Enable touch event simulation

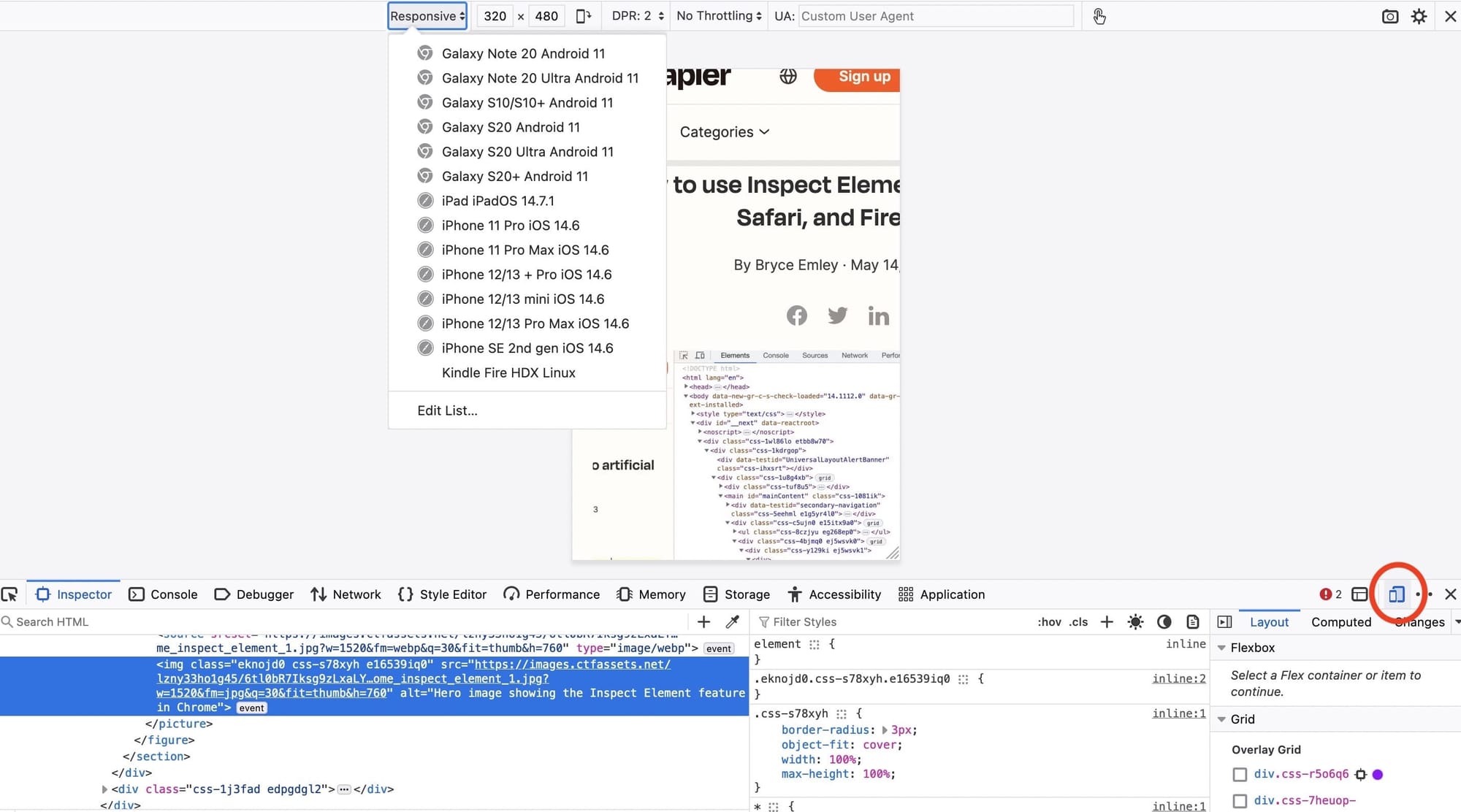click(1099, 15)
